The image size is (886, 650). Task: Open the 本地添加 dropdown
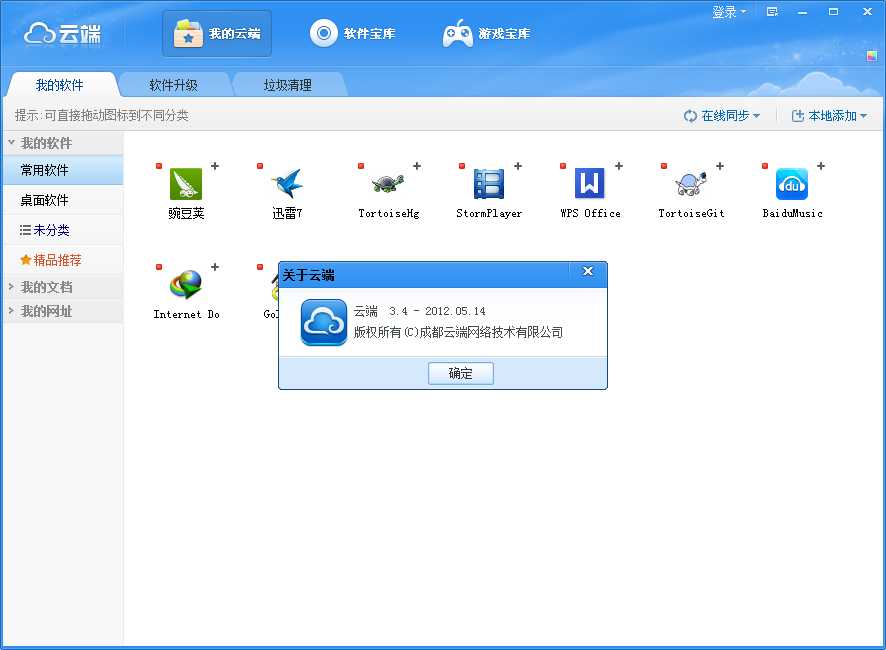pos(829,116)
